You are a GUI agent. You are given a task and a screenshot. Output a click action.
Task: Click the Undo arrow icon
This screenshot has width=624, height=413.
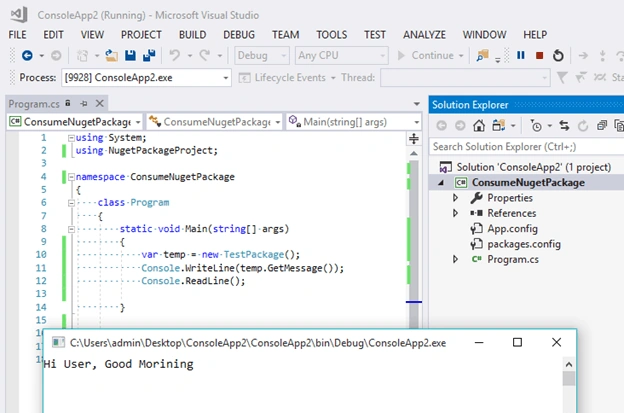pyautogui.click(x=175, y=55)
